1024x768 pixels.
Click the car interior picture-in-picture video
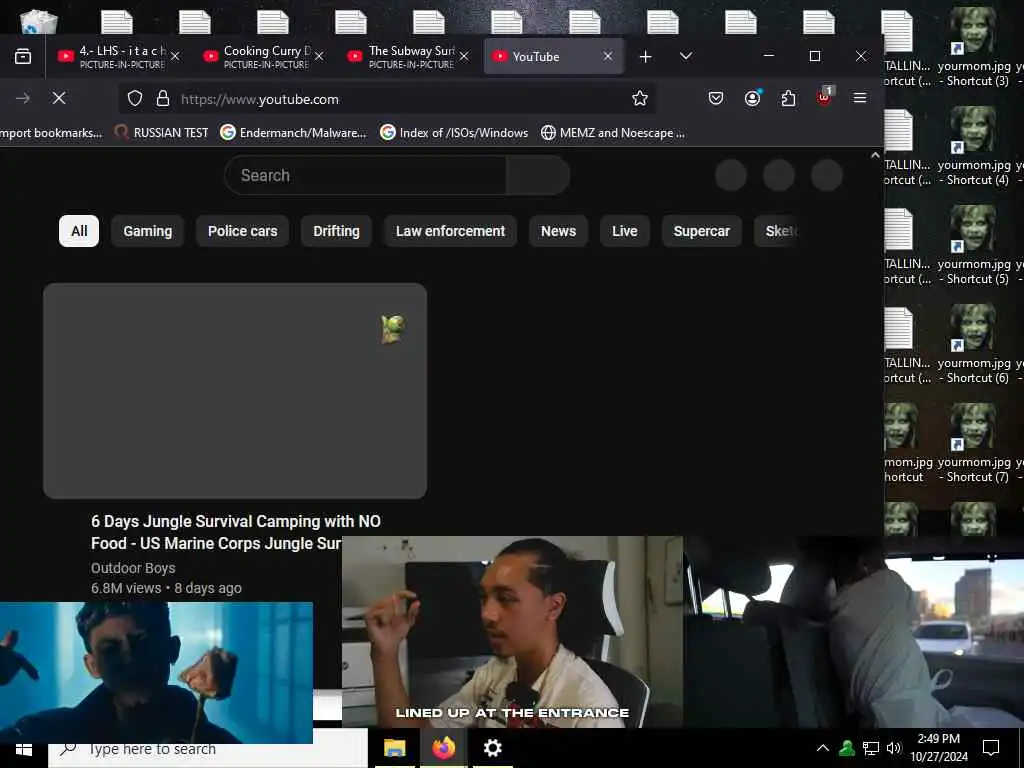pos(854,632)
